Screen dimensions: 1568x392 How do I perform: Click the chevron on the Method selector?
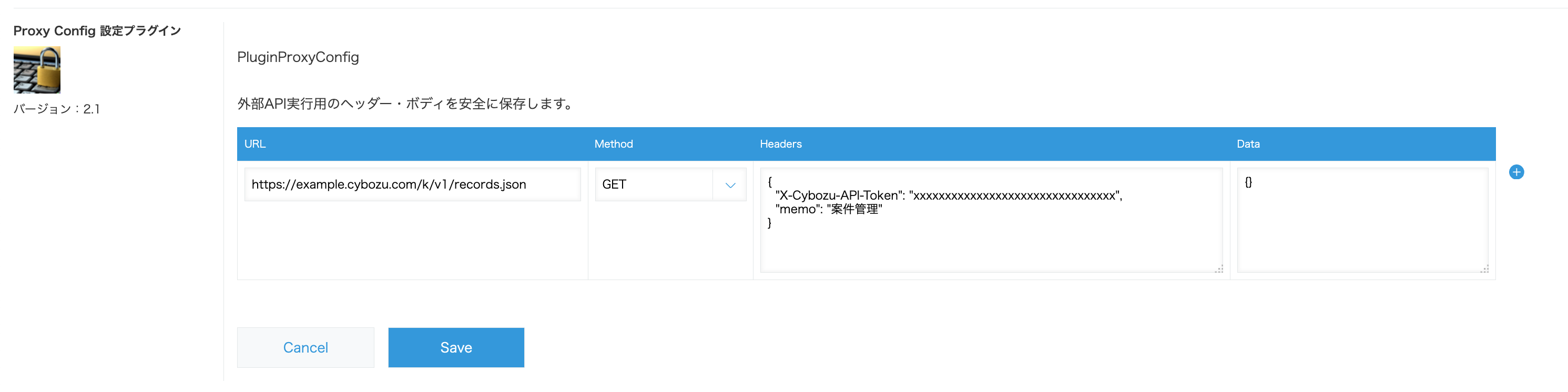pyautogui.click(x=730, y=184)
